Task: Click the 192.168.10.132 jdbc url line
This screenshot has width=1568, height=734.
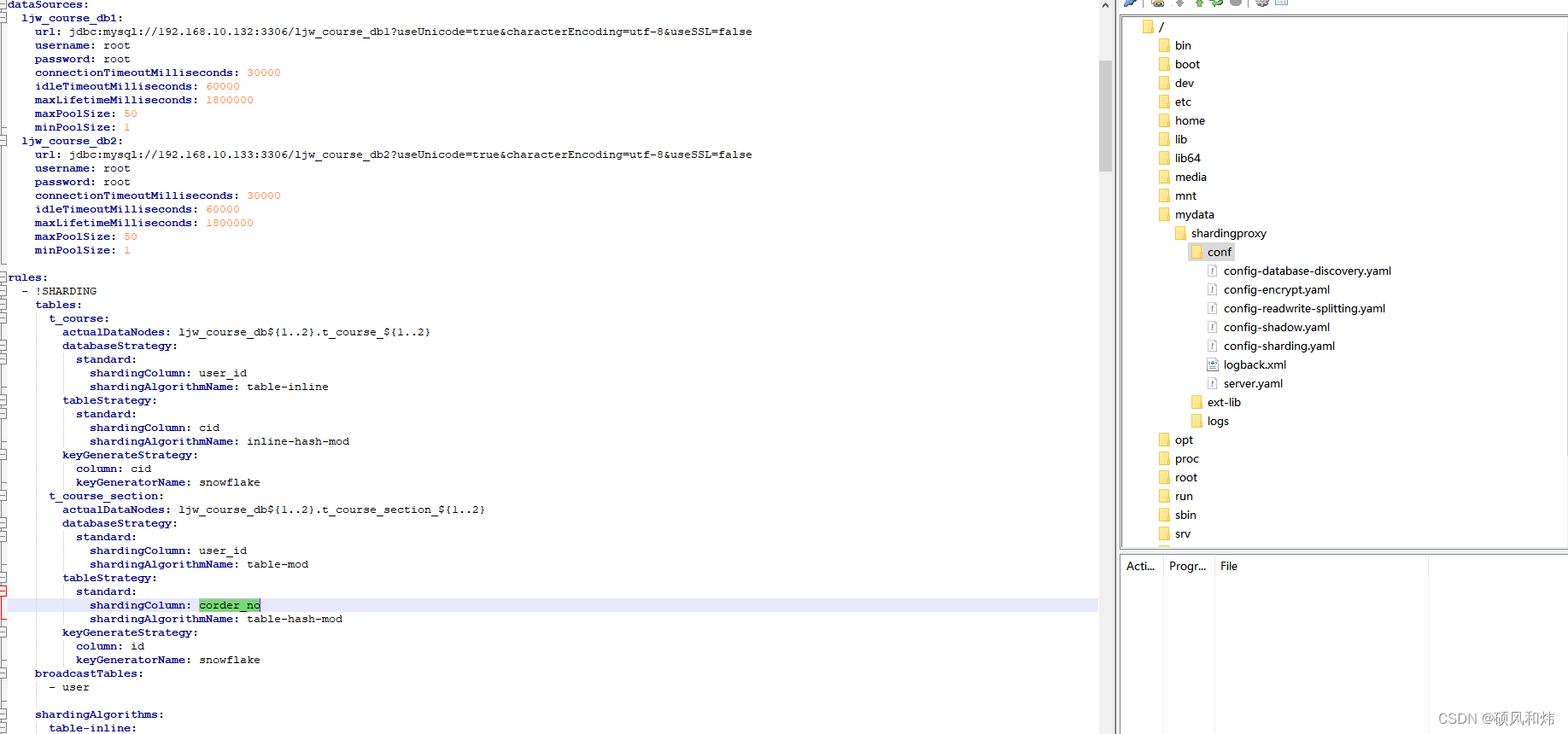Action: (394, 32)
